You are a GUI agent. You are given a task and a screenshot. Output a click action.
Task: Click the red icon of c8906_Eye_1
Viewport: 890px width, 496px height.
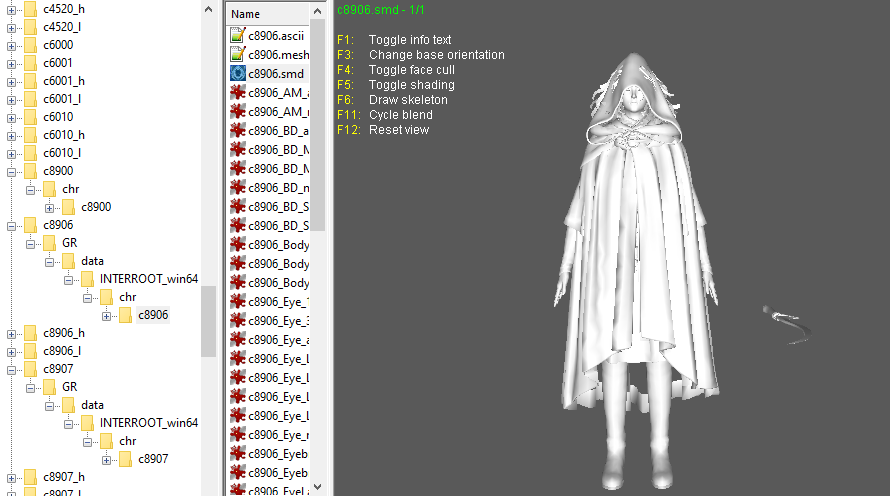pyautogui.click(x=238, y=301)
